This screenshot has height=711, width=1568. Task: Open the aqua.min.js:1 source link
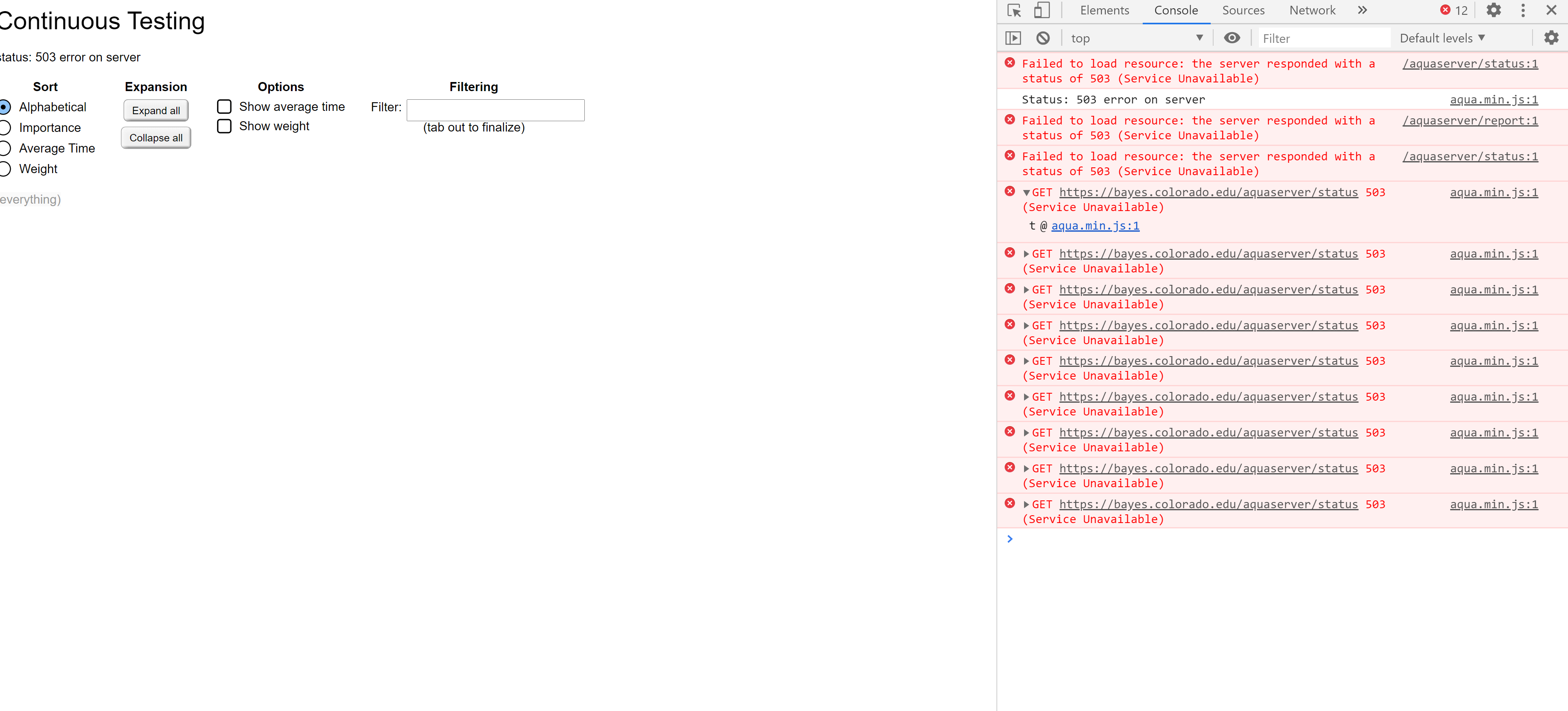(1095, 226)
